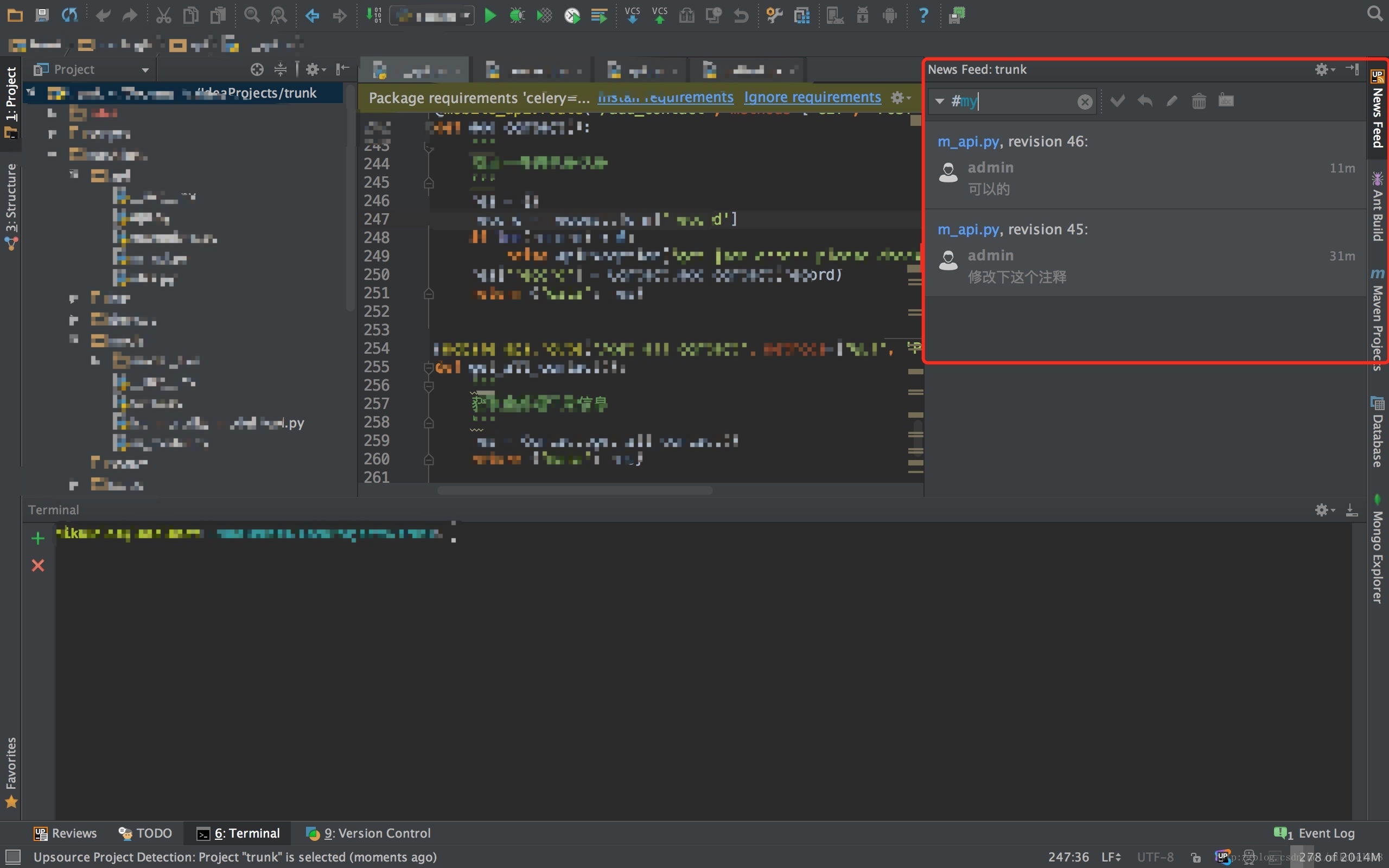This screenshot has width=1389, height=868.
Task: Click Install requirements link
Action: (665, 98)
